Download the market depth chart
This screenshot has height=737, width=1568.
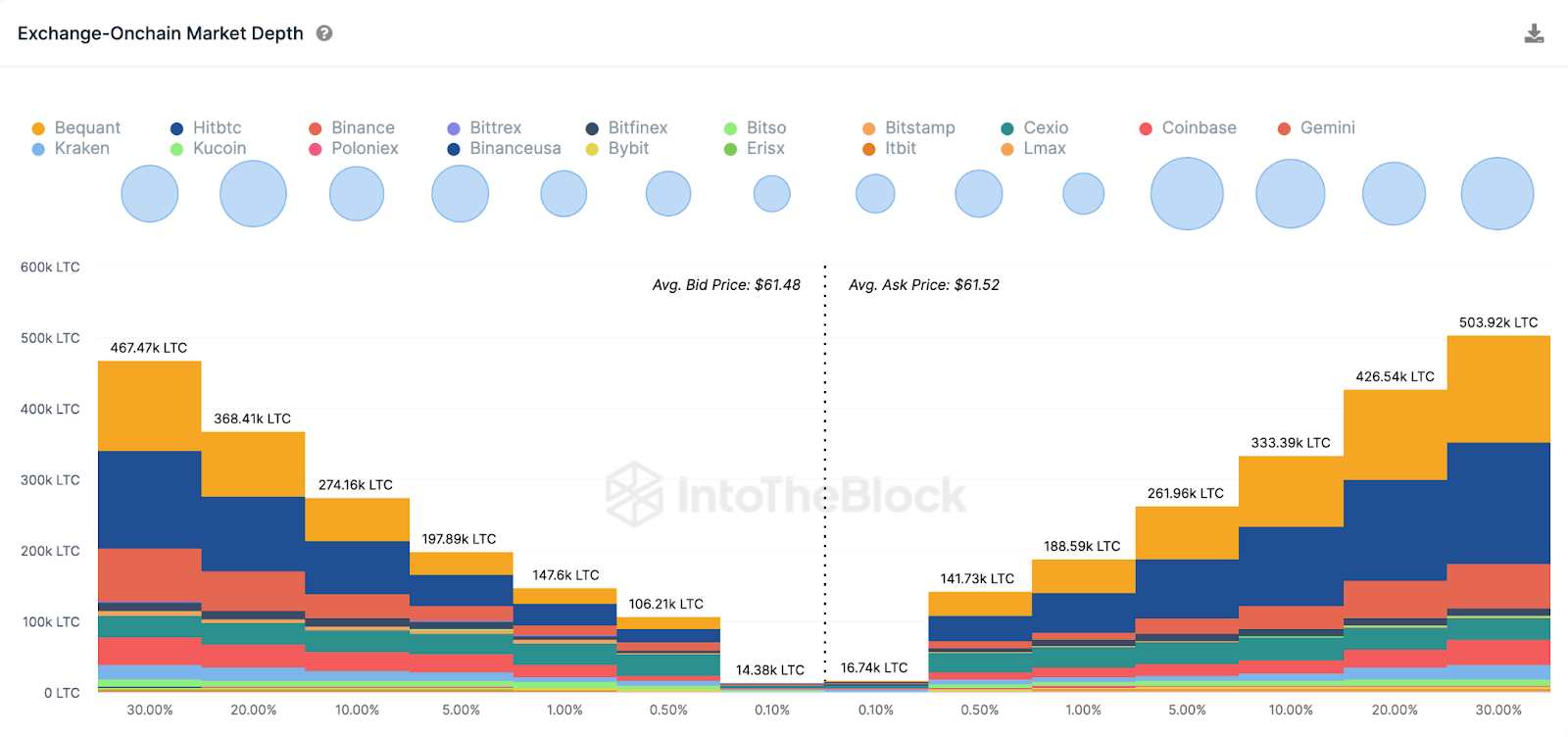click(x=1534, y=34)
